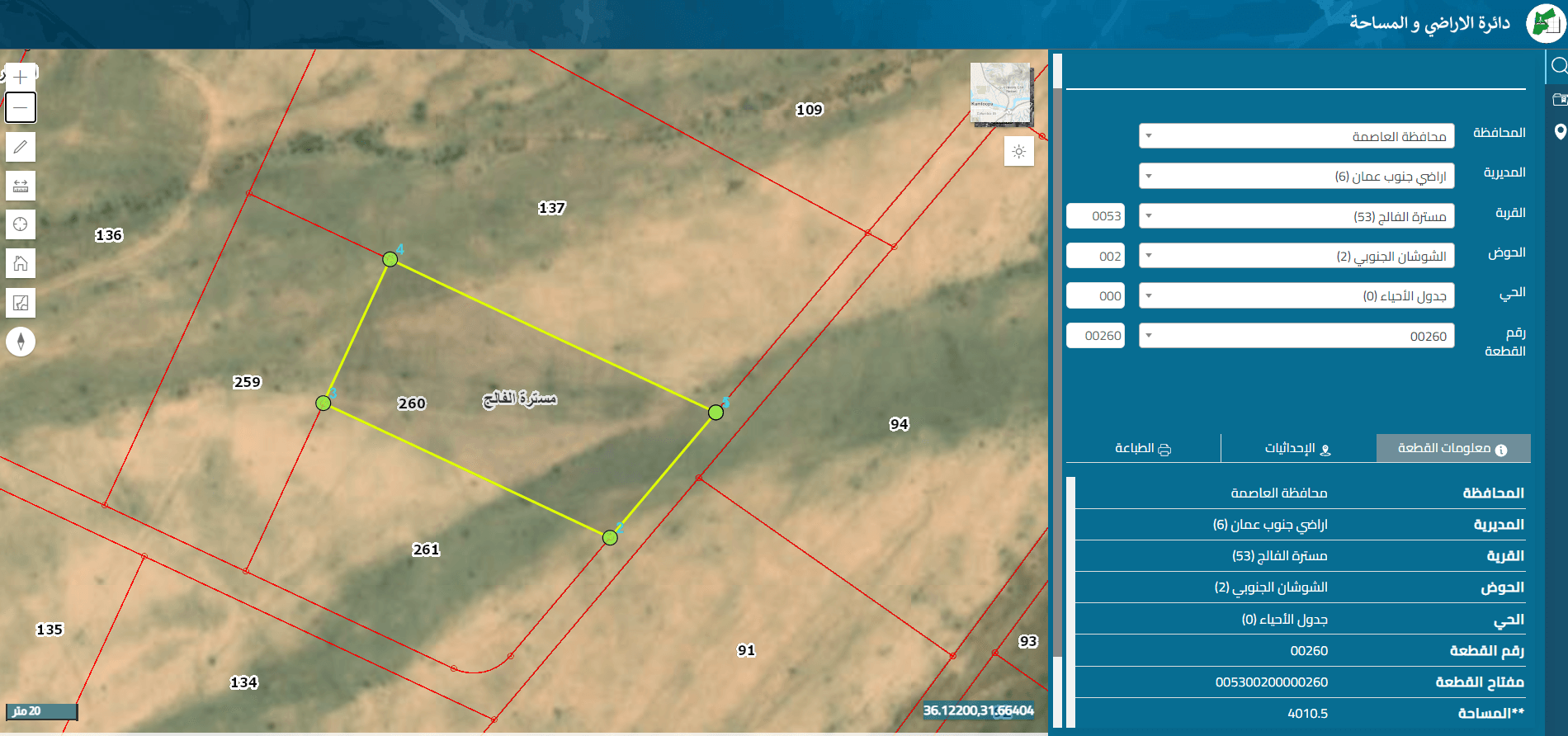Reset map orientation with the compass
The image size is (1568, 736).
21,342
